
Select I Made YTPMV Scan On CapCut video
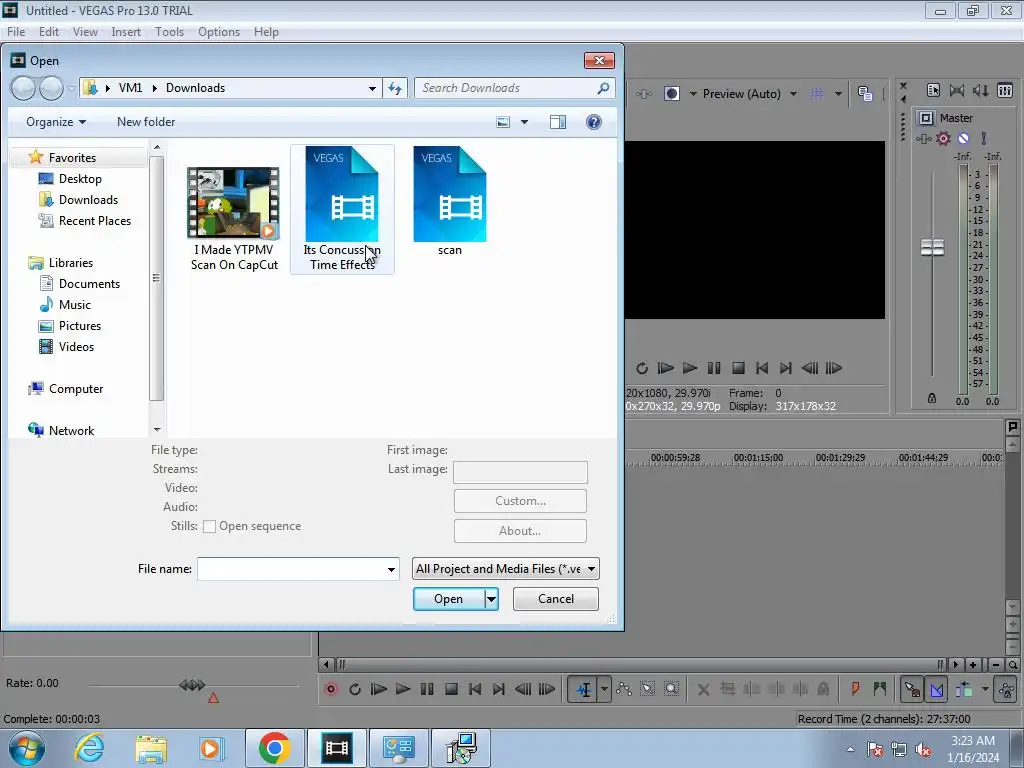click(234, 219)
